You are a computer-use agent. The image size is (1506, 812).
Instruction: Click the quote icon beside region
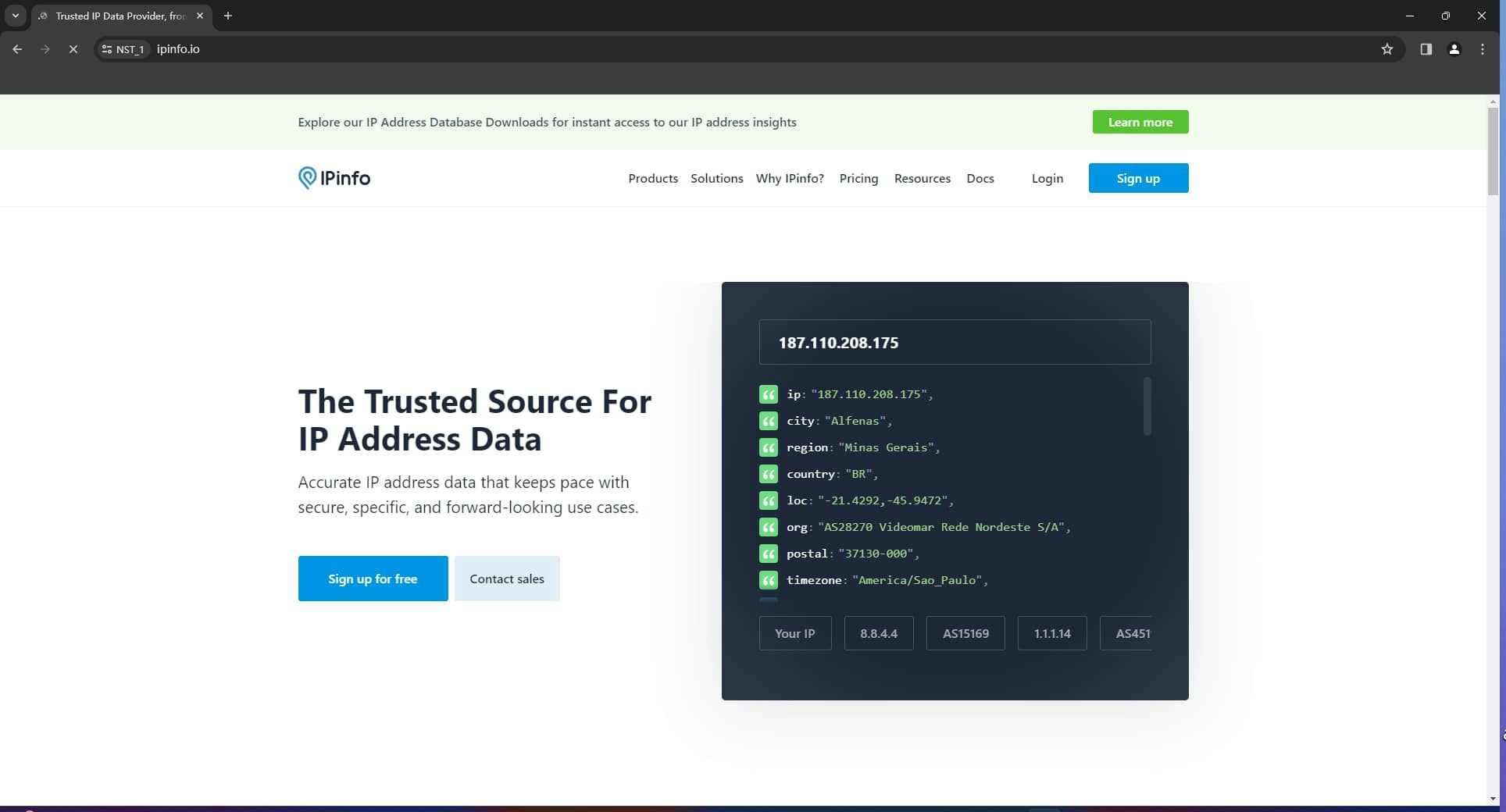point(769,447)
